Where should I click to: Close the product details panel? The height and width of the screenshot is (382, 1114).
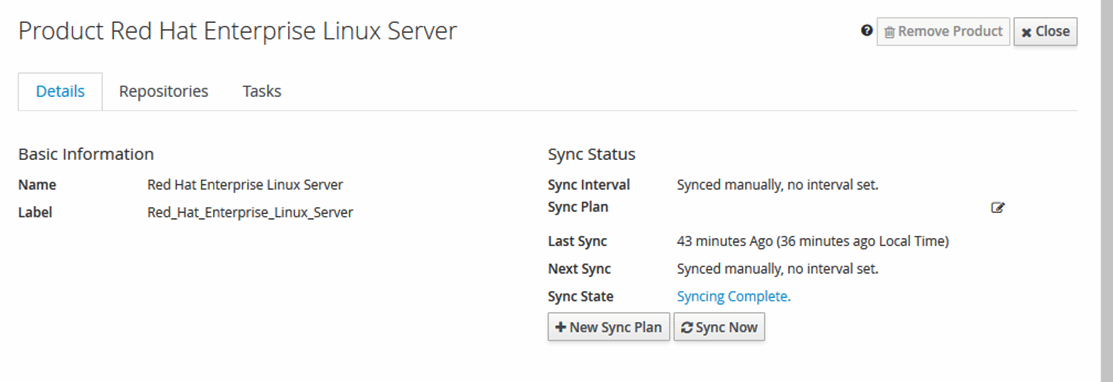pyautogui.click(x=1045, y=32)
